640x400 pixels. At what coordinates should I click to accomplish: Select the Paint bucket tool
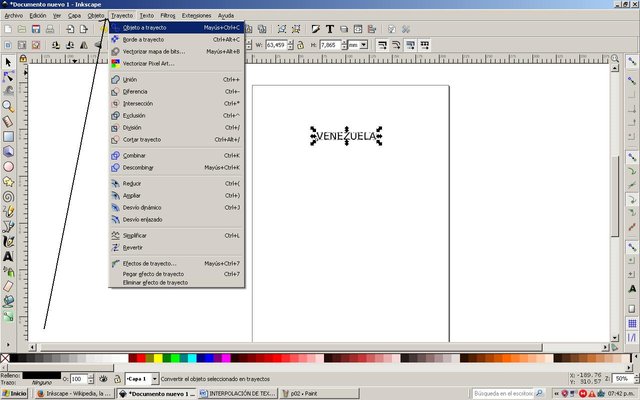[8, 301]
